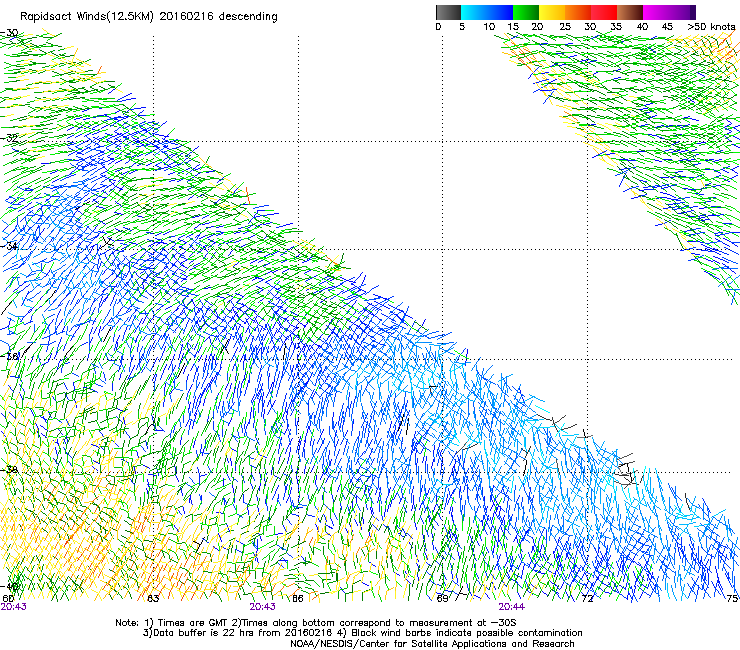Click the cyan-blue 5-15 knots color segment
The width and height of the screenshot is (740, 650).
point(487,12)
